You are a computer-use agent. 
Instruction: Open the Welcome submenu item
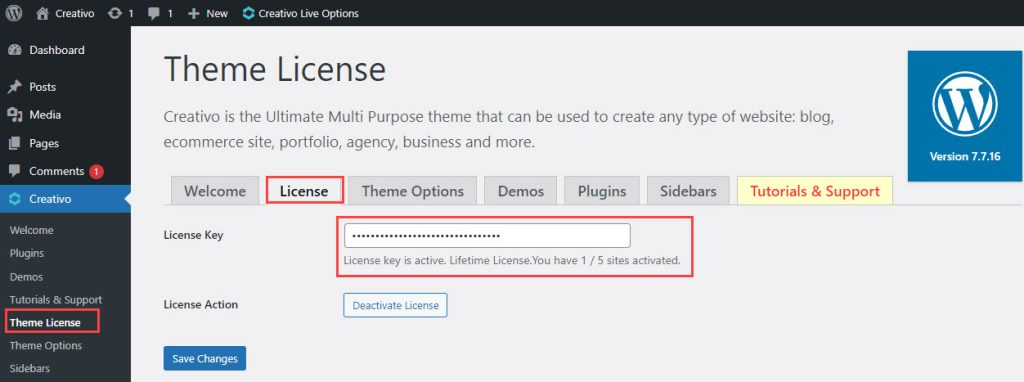point(31,230)
